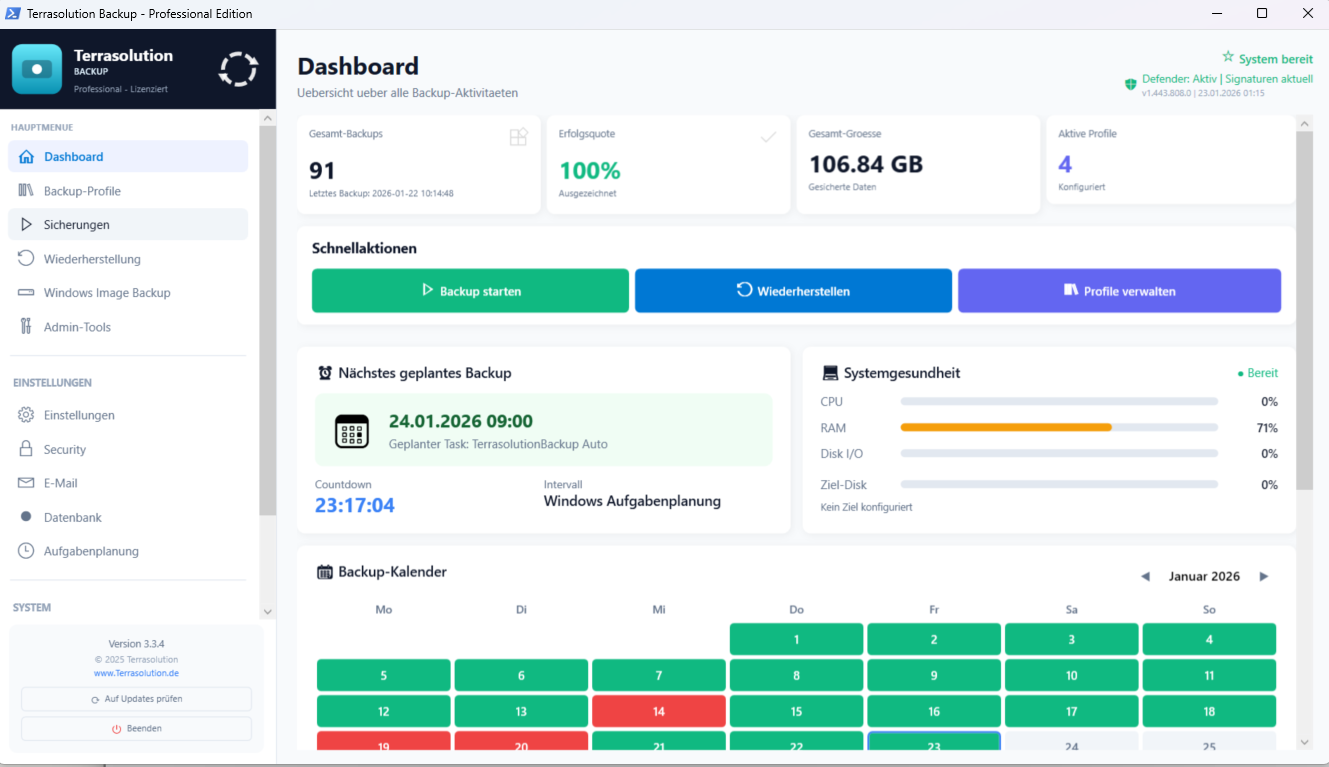Show previous month in Backup-Kalender
1329x767 pixels.
[x=1146, y=577]
